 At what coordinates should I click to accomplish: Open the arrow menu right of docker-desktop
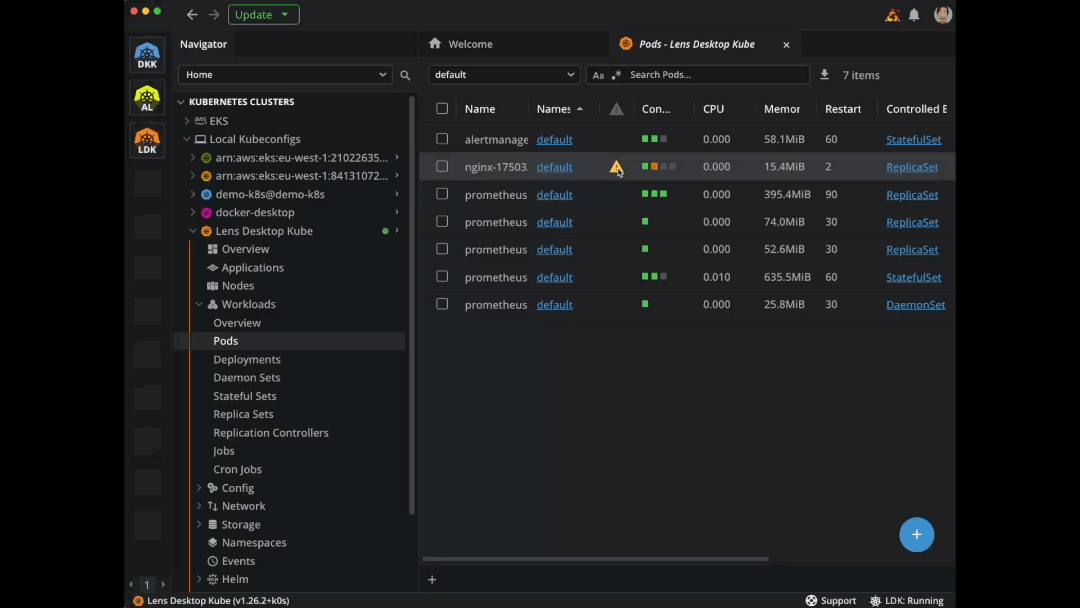coord(397,212)
